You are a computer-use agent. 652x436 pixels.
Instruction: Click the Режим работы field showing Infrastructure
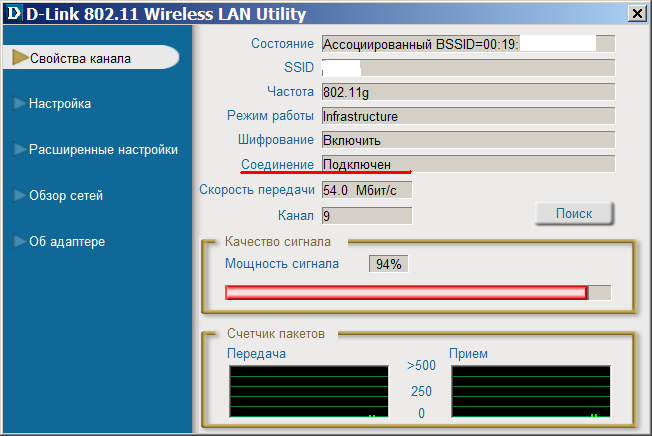[468, 116]
